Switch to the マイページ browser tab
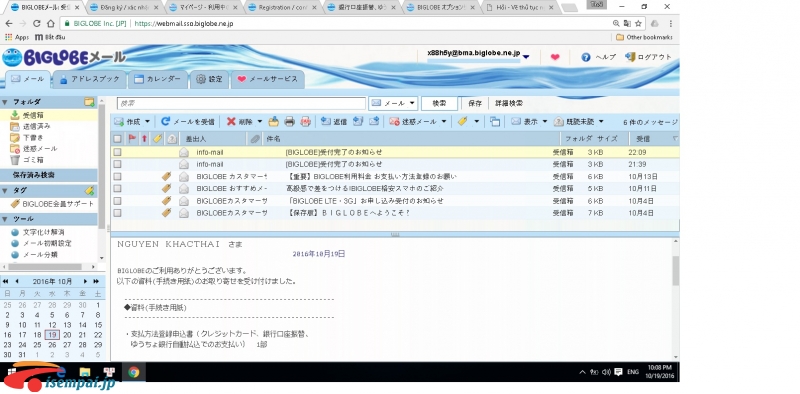Image resolution: width=800 pixels, height=394 pixels. tap(203, 8)
